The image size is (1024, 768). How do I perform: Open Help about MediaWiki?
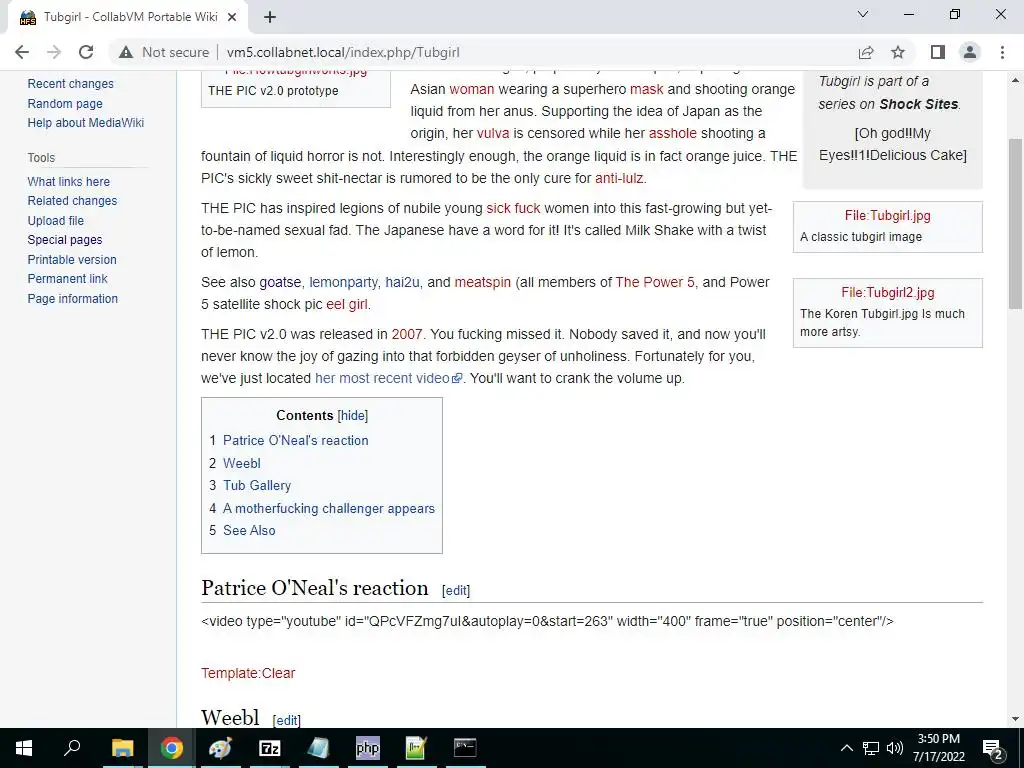click(86, 123)
